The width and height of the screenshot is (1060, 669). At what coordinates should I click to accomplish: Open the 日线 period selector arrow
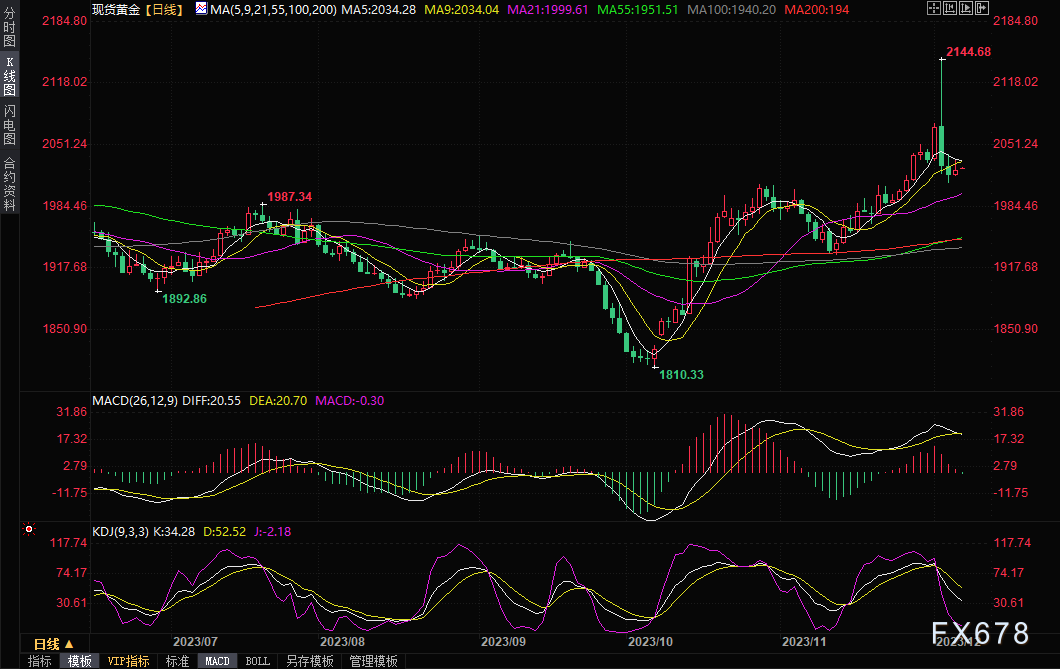69,644
